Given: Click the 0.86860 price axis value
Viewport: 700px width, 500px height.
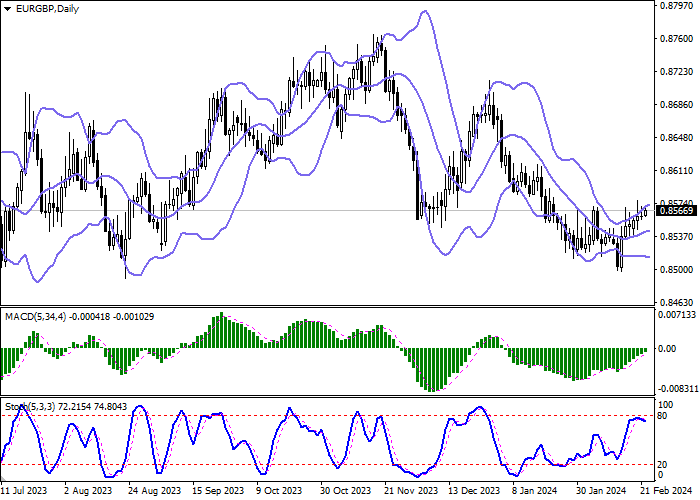Looking at the screenshot, I should pyautogui.click(x=676, y=105).
